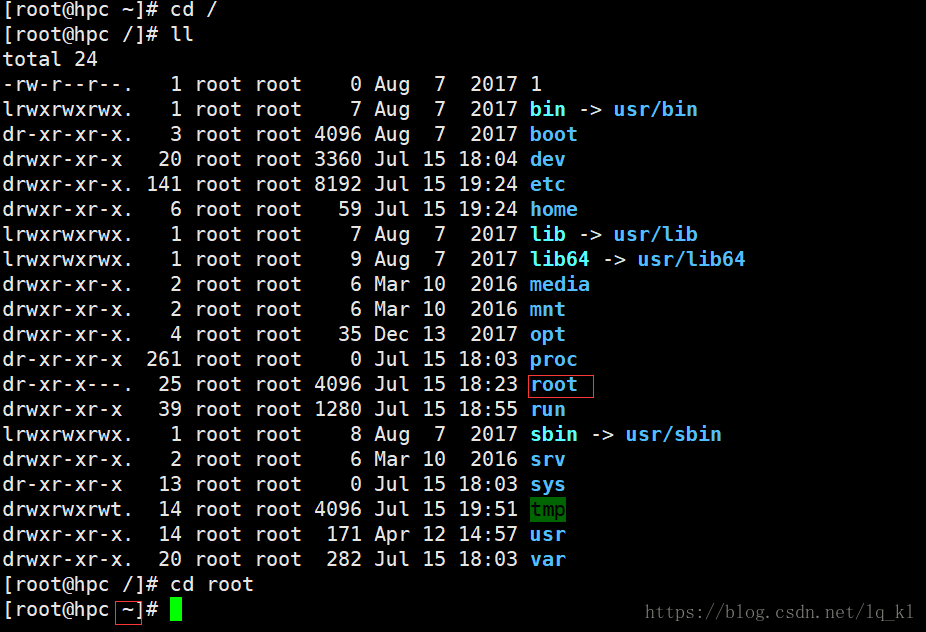Click the home directory name

tap(553, 210)
